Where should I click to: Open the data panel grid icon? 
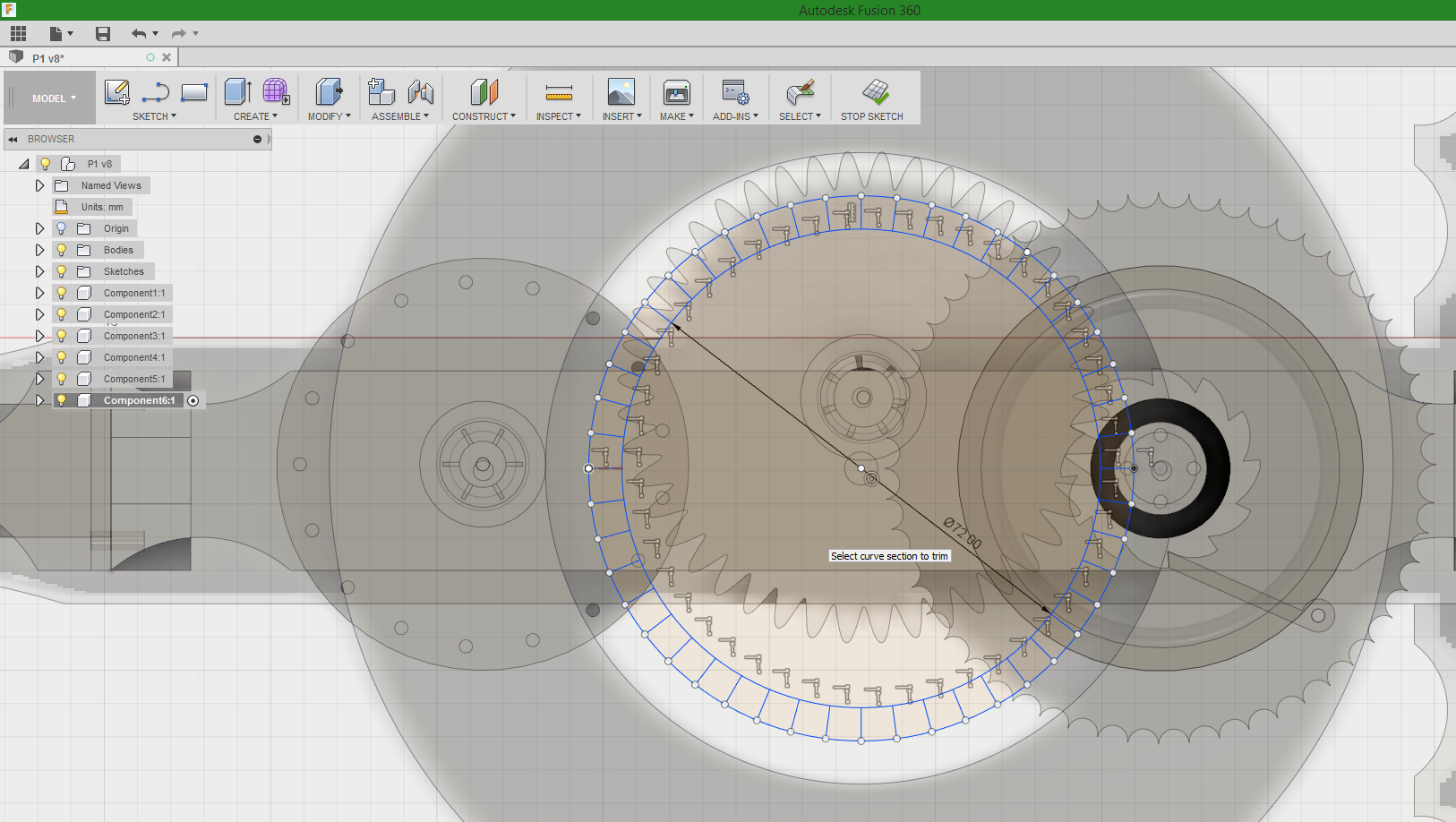click(18, 34)
